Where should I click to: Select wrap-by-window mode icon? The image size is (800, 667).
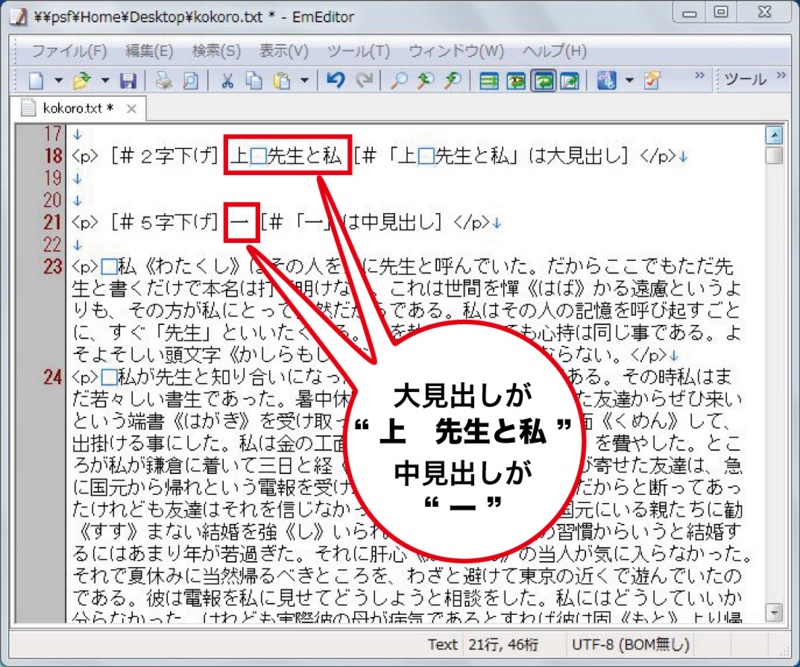point(545,83)
